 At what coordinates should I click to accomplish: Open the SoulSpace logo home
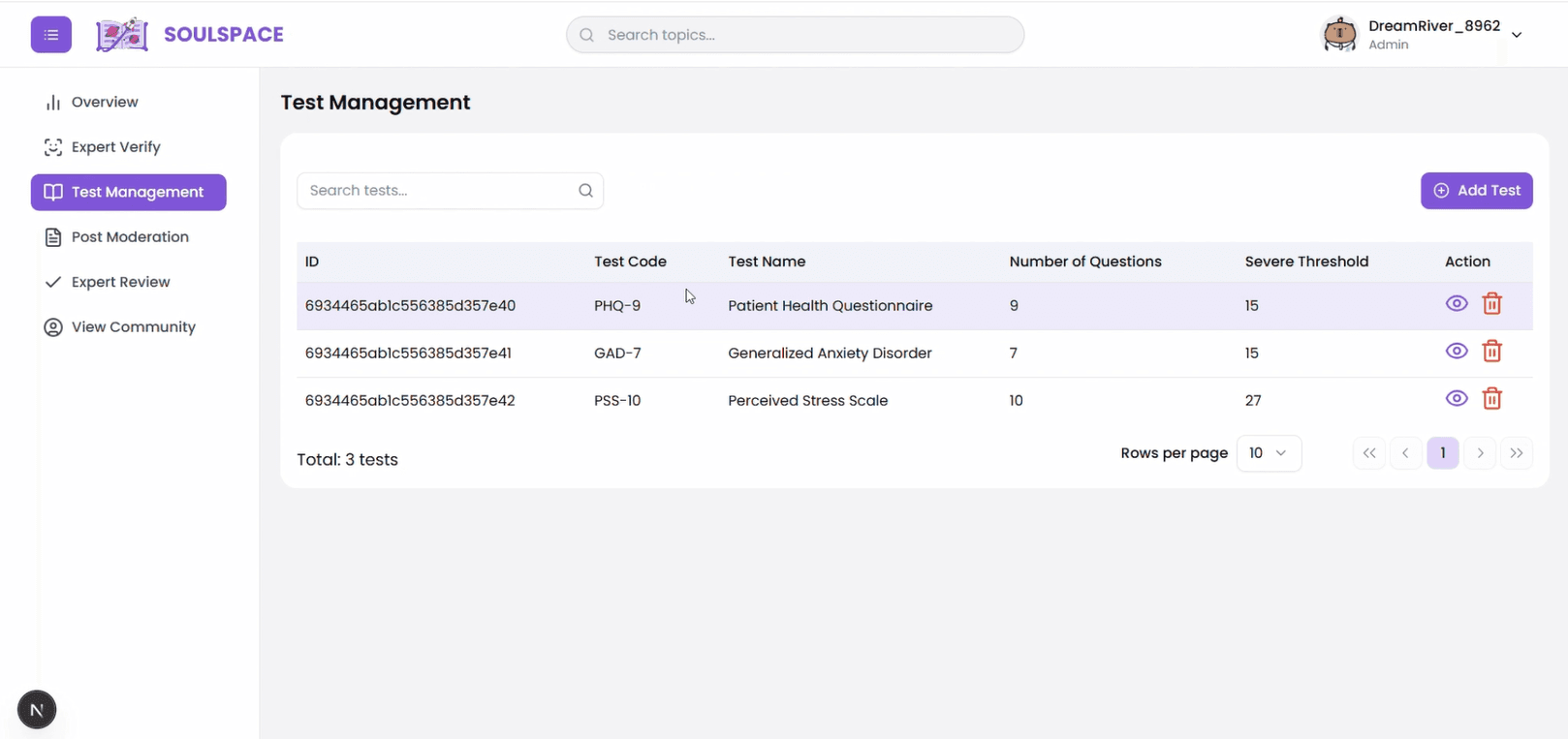point(122,35)
